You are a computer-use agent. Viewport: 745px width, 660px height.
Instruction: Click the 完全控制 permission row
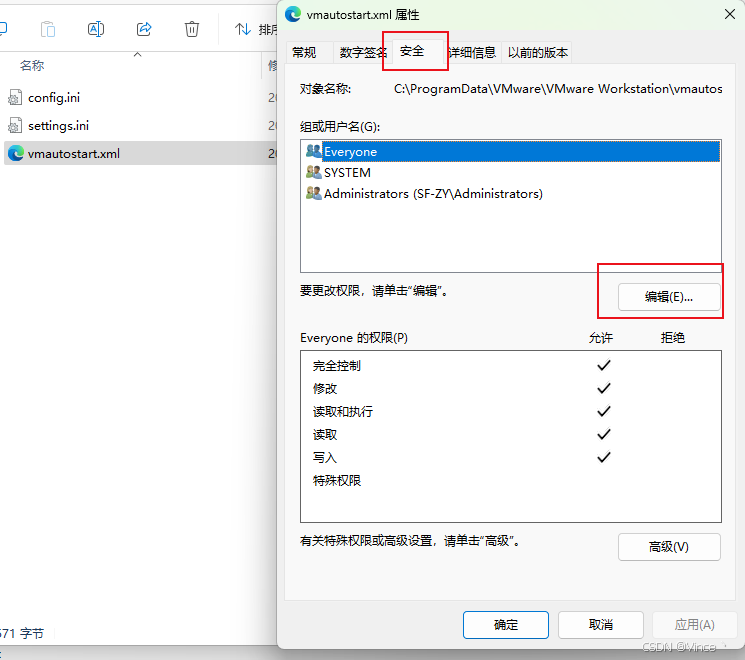pyautogui.click(x=511, y=366)
